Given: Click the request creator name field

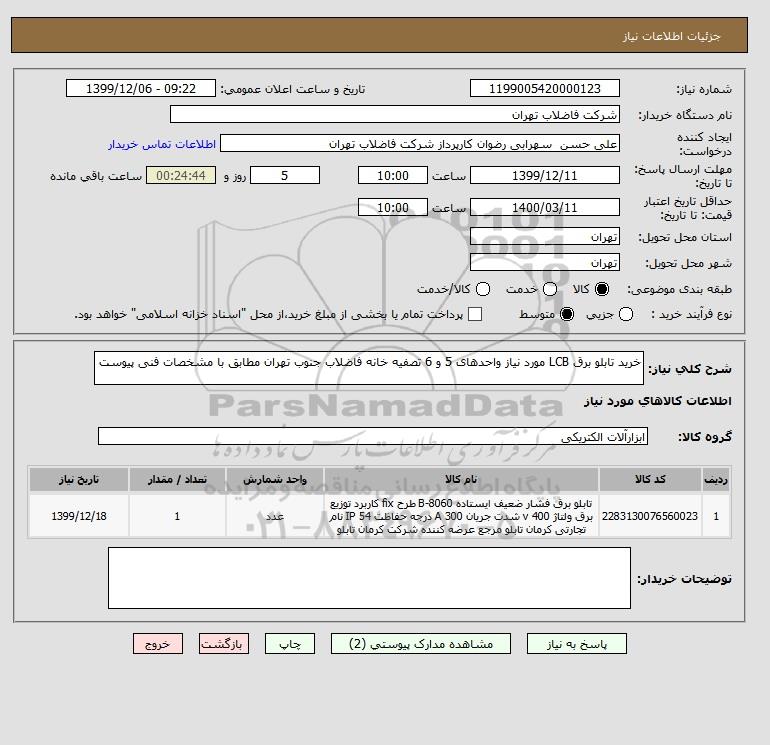Looking at the screenshot, I should click(x=420, y=143).
